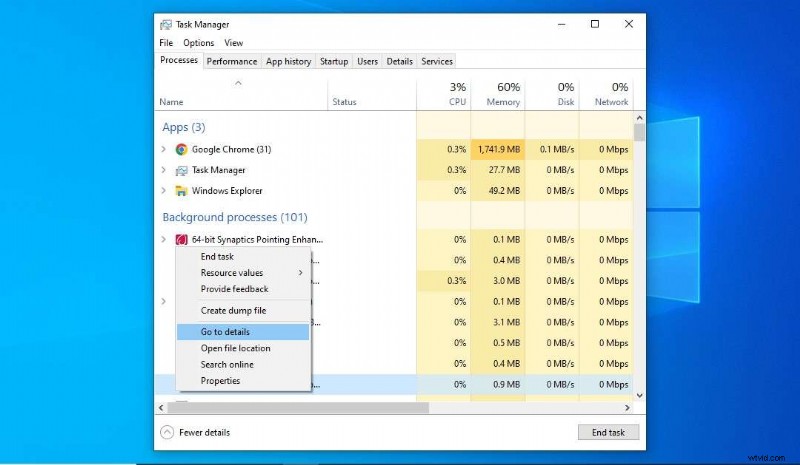Image resolution: width=800 pixels, height=465 pixels.
Task: Expand the Google Chrome process group
Action: 164,149
